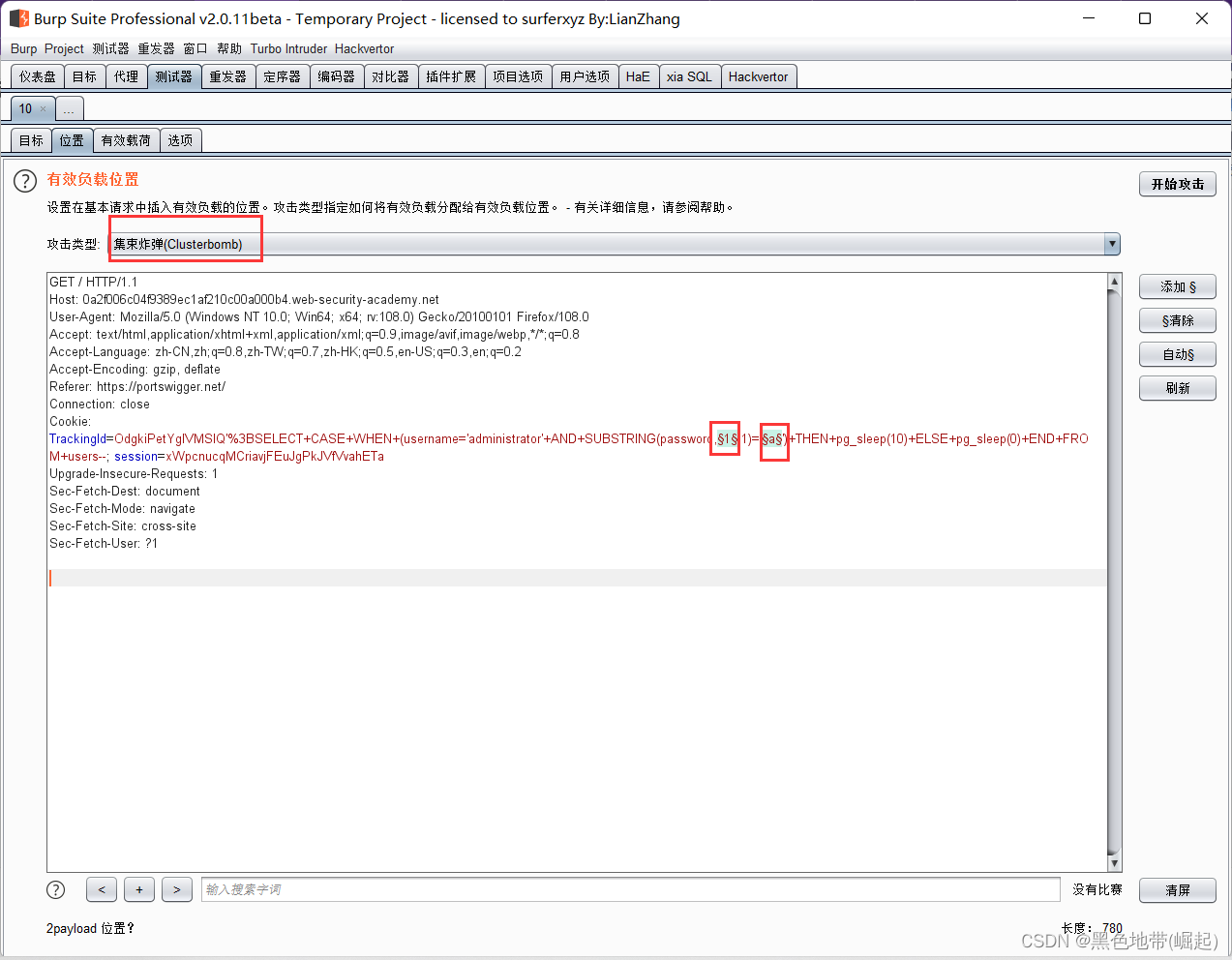
Task: Switch to the 测试器 main tab
Action: 174,76
